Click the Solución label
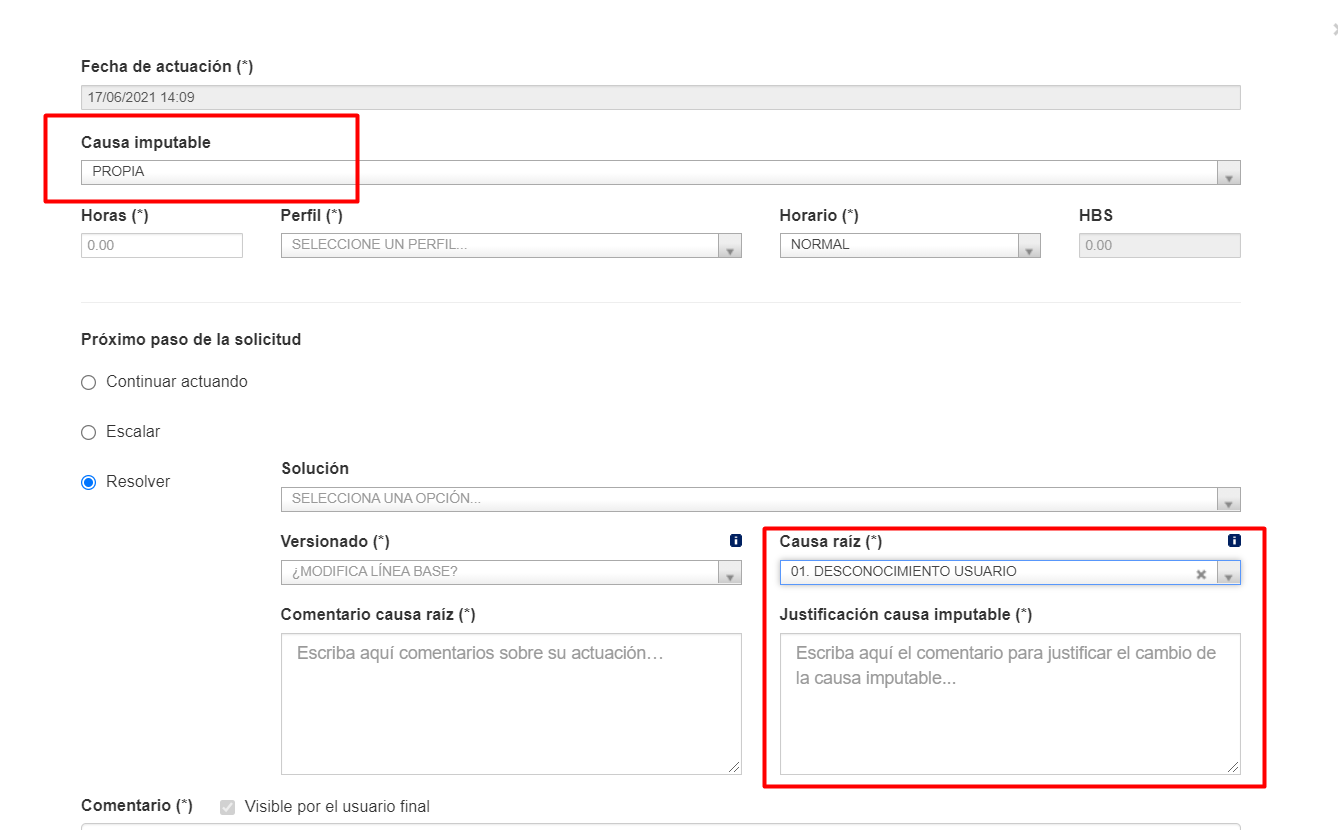Viewport: 1338px width, 830px height. point(315,469)
